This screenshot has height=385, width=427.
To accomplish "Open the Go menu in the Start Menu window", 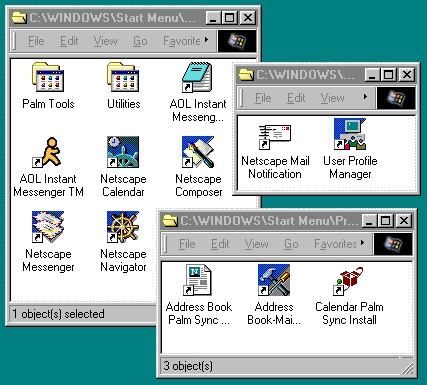I will 140,41.
